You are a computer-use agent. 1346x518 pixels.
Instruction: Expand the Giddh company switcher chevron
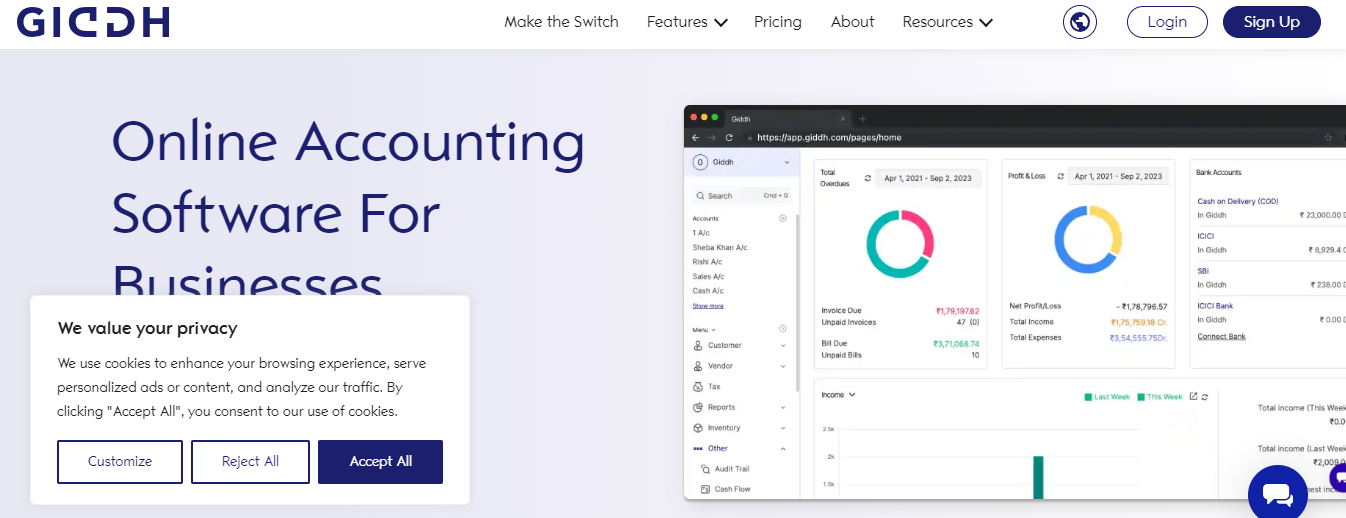click(x=786, y=162)
